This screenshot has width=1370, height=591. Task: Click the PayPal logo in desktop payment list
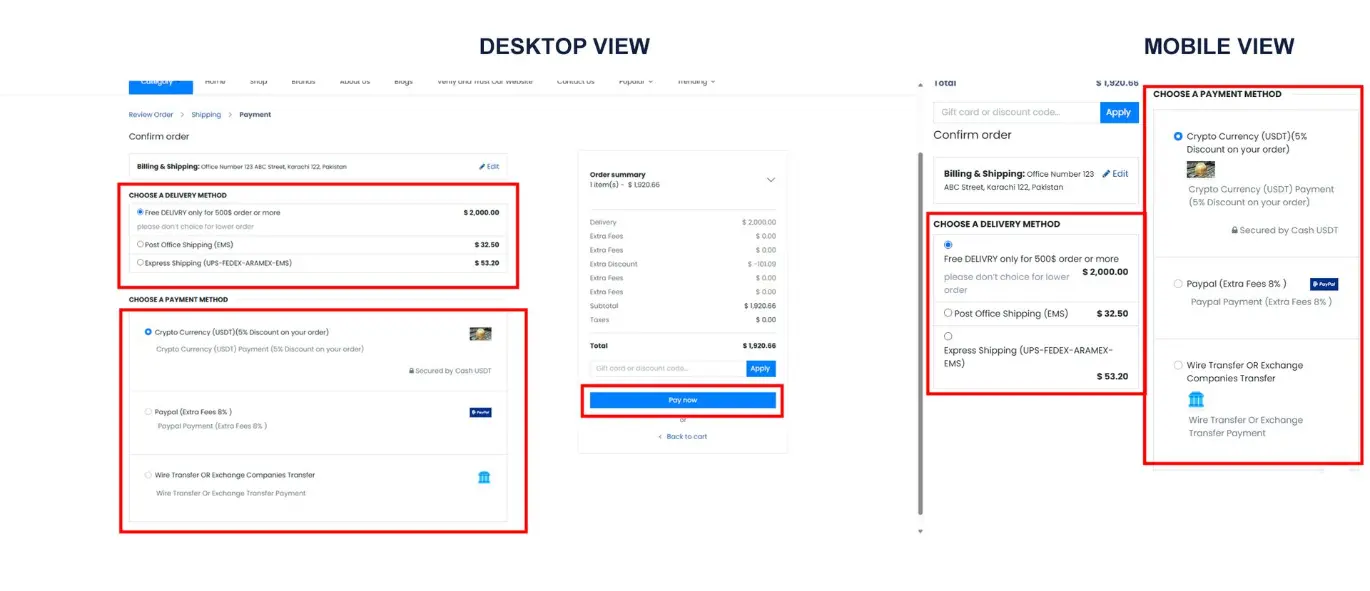480,412
